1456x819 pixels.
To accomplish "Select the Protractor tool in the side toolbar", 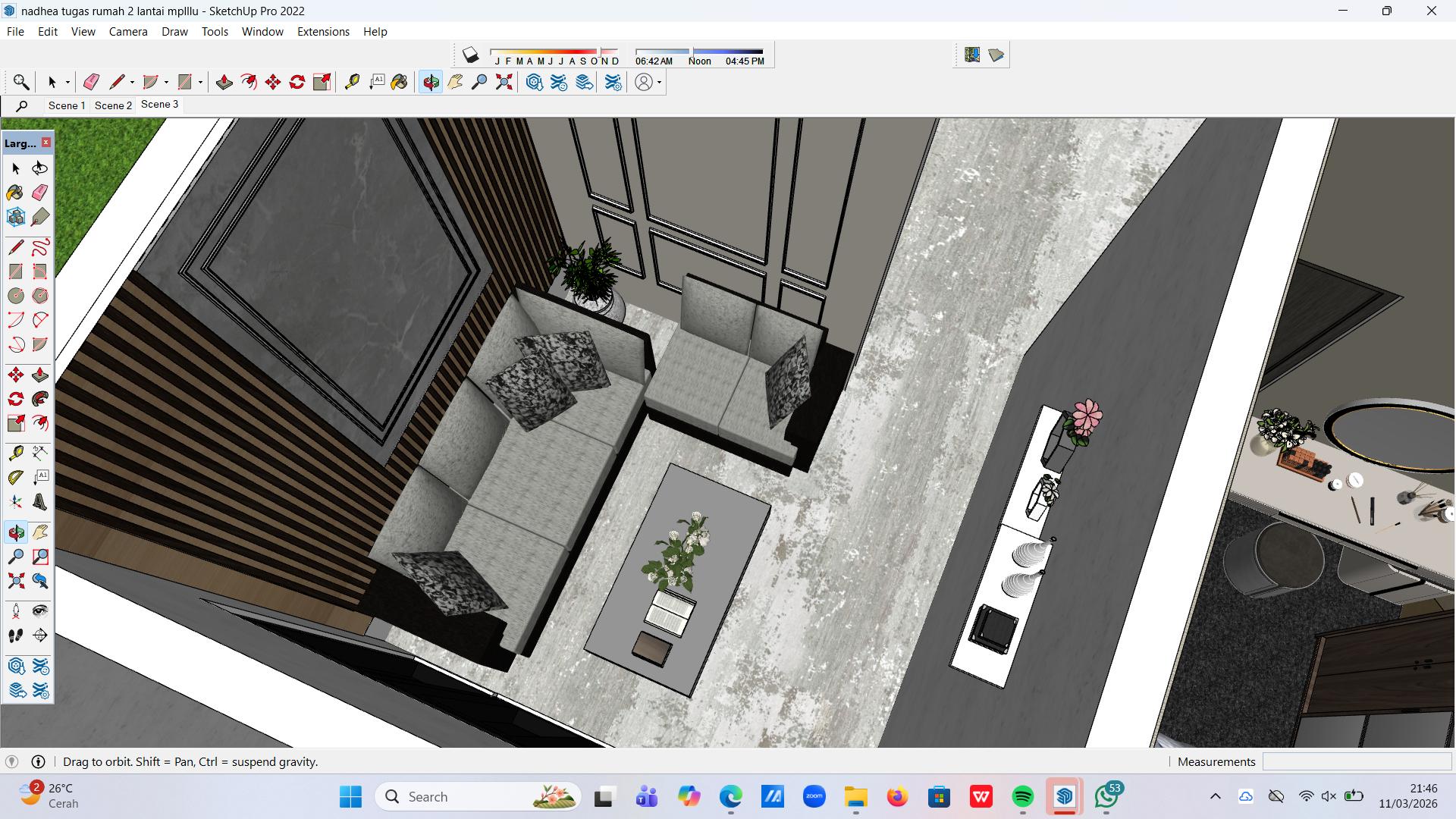I will click(x=16, y=478).
